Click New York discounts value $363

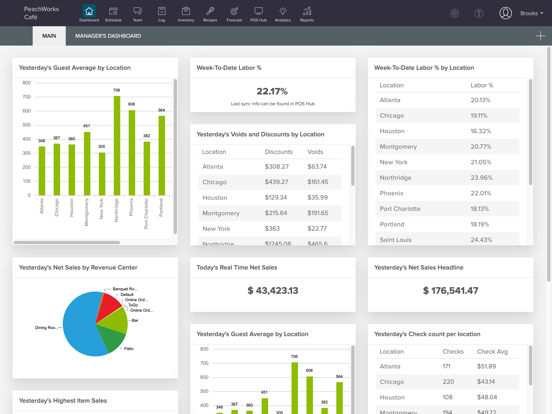point(272,228)
